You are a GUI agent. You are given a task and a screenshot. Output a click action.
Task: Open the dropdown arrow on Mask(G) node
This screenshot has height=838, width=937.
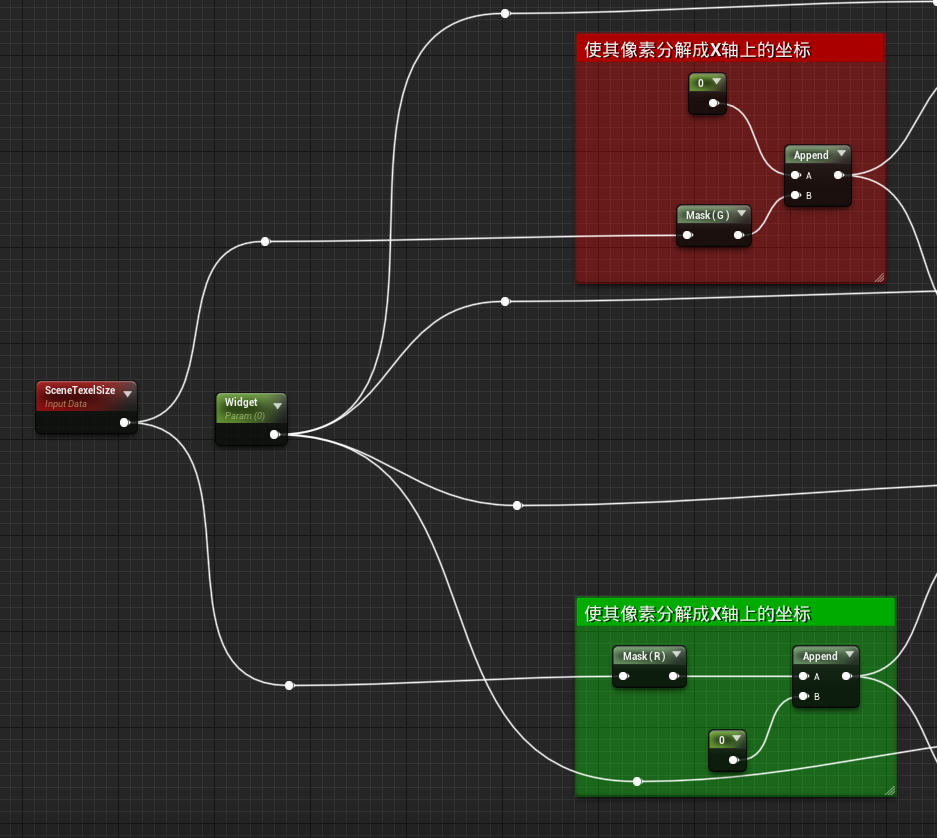tap(741, 214)
